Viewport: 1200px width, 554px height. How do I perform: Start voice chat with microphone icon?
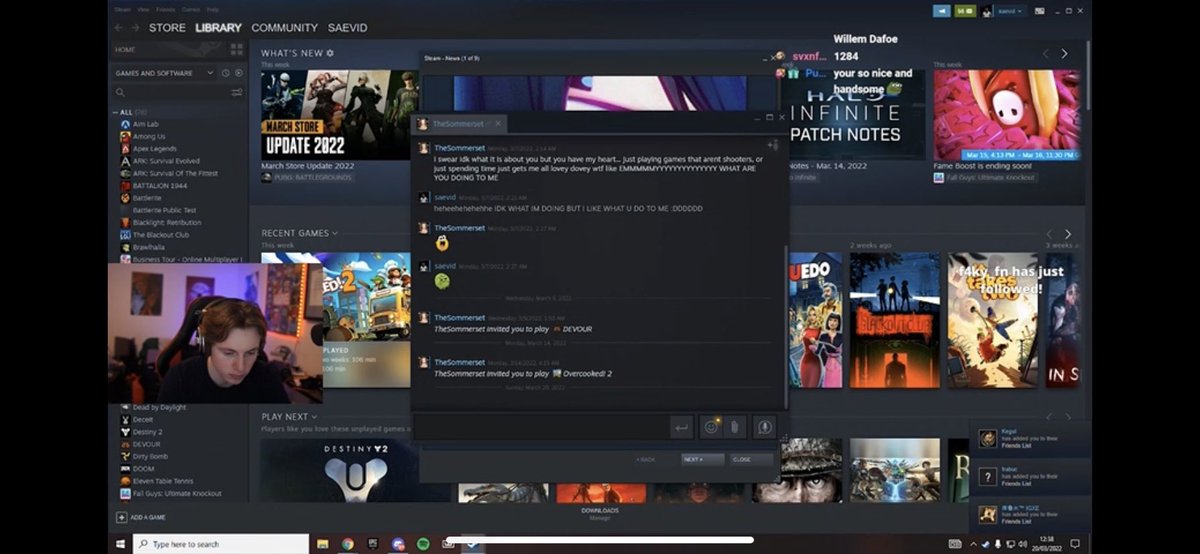pos(764,427)
